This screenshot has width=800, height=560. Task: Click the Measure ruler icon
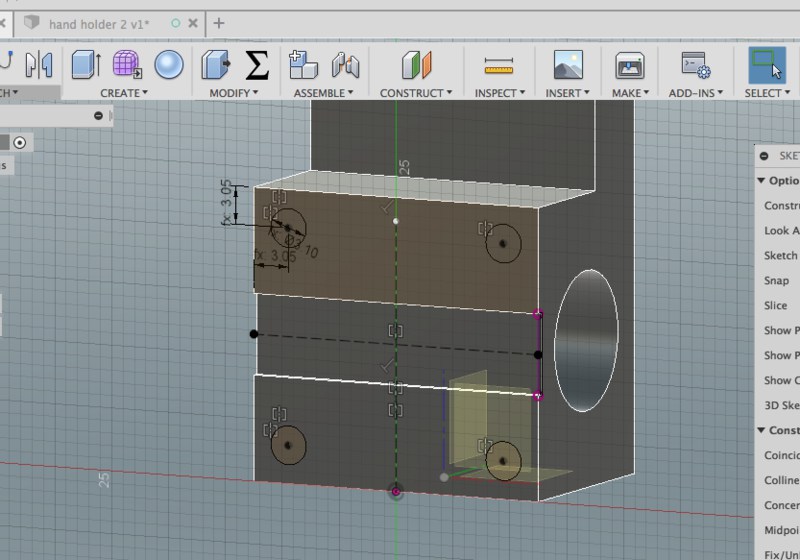click(497, 65)
